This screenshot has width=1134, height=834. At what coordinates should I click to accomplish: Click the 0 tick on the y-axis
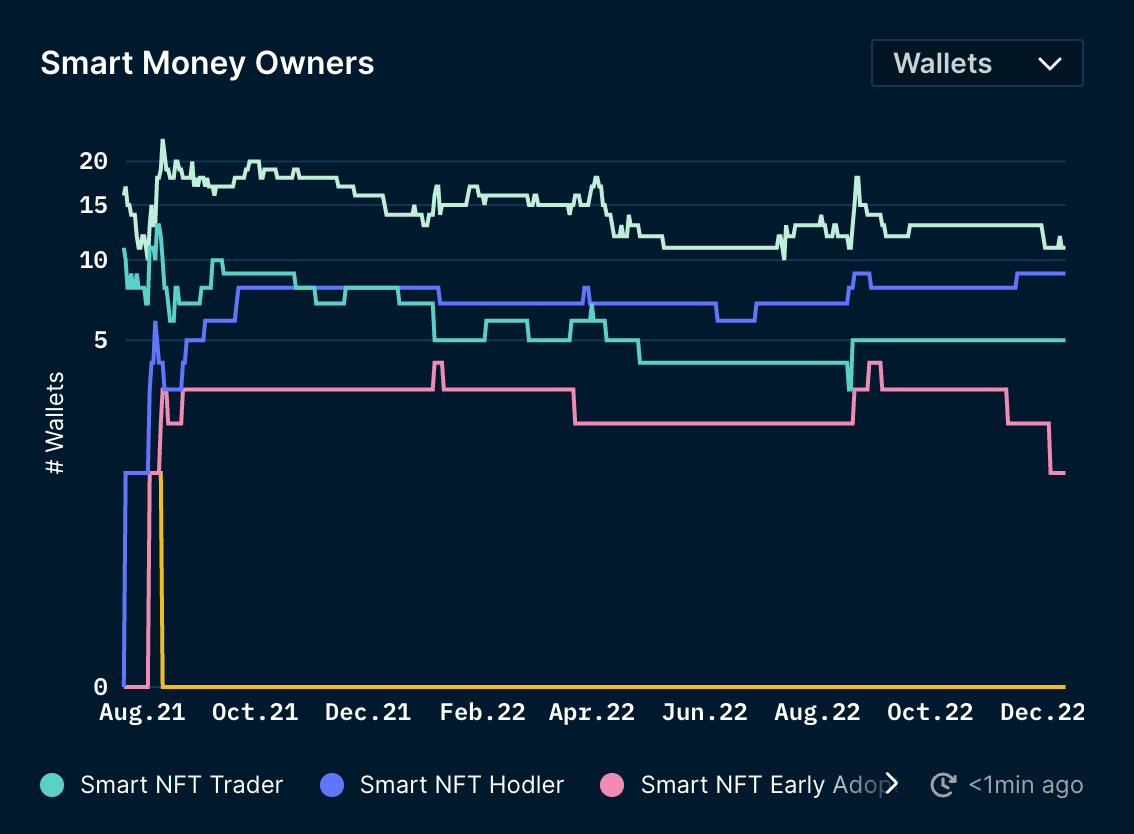[x=100, y=687]
